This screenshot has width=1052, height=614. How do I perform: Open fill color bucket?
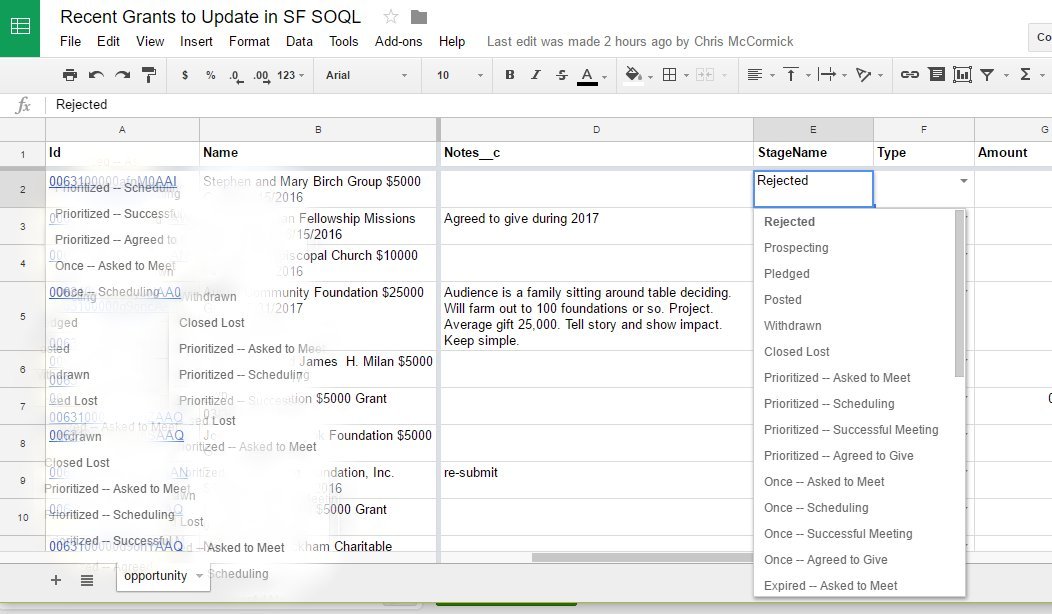633,75
